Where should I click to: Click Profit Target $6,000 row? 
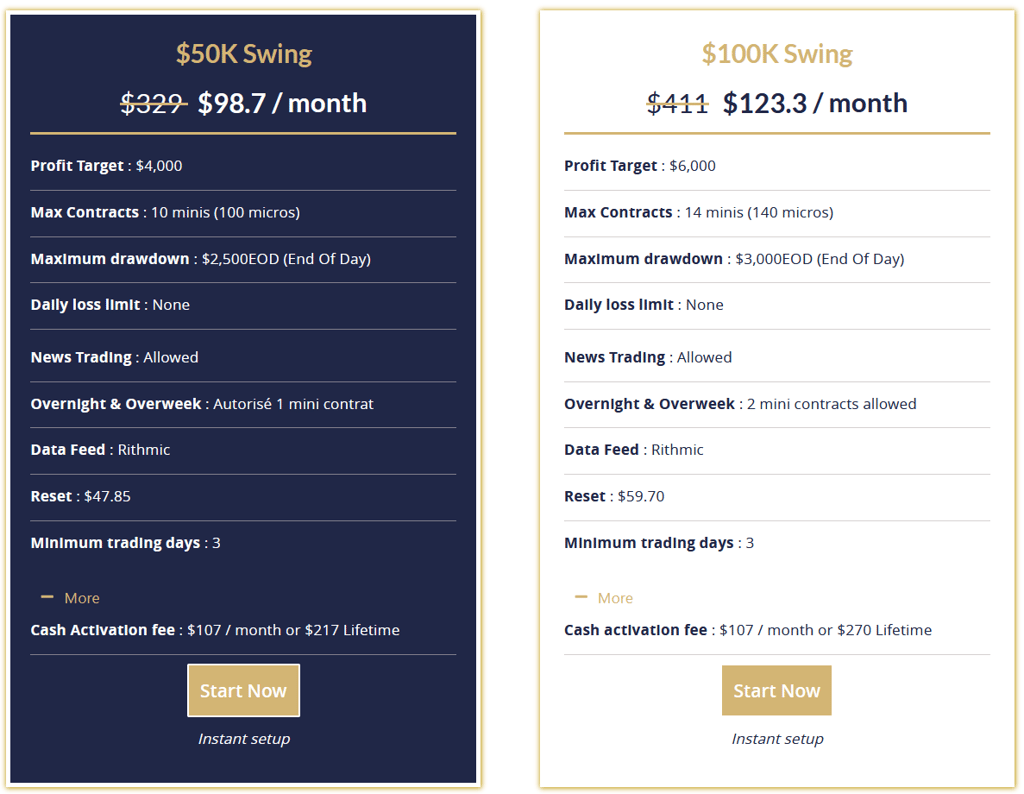coord(777,166)
